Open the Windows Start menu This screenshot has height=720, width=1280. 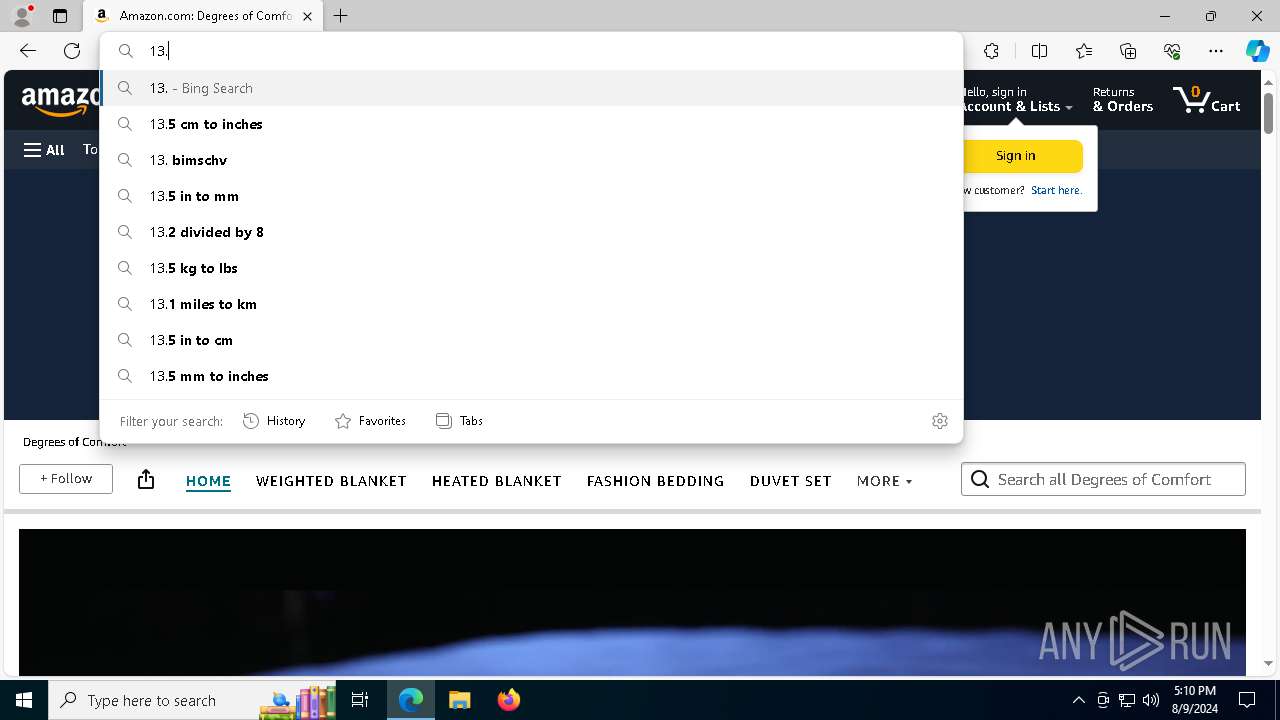[24, 700]
